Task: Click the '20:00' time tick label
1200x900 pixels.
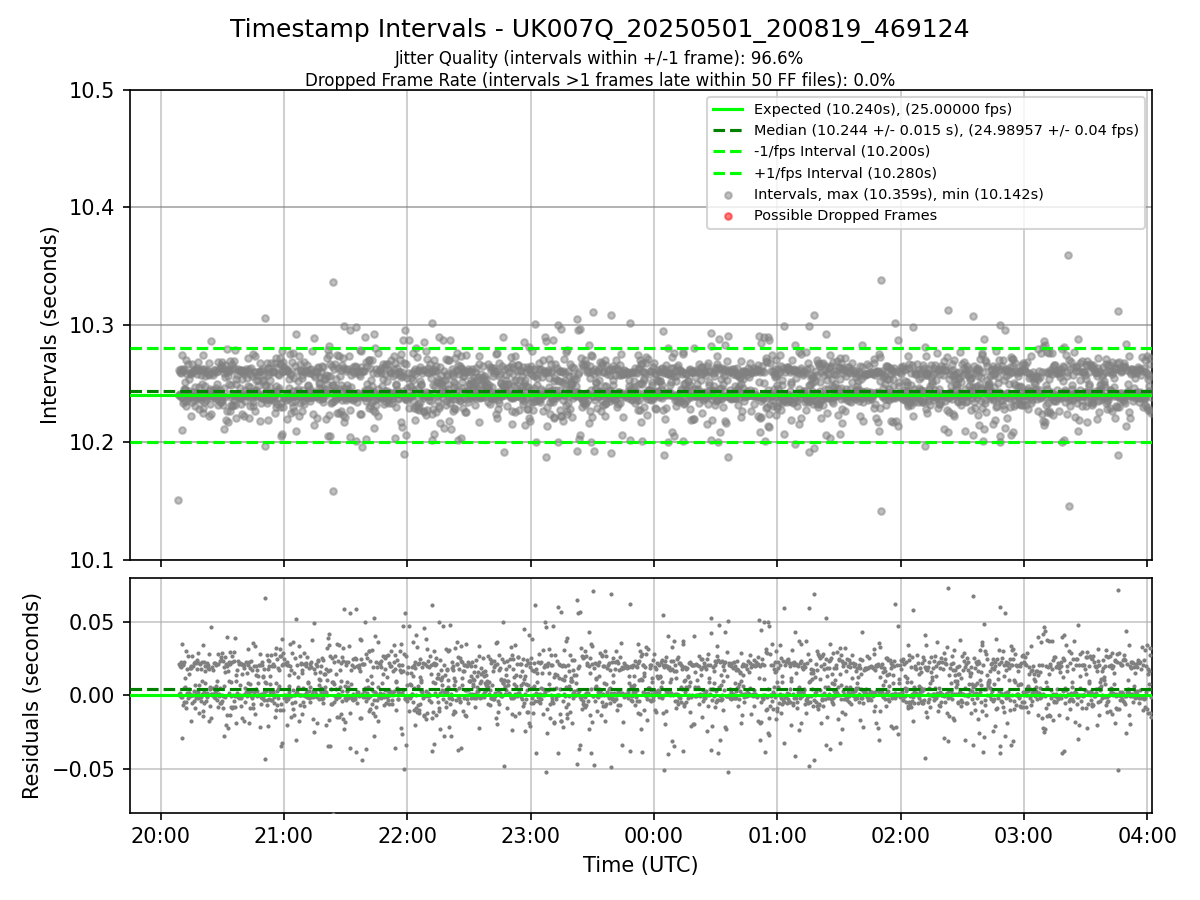Action: 160,834
